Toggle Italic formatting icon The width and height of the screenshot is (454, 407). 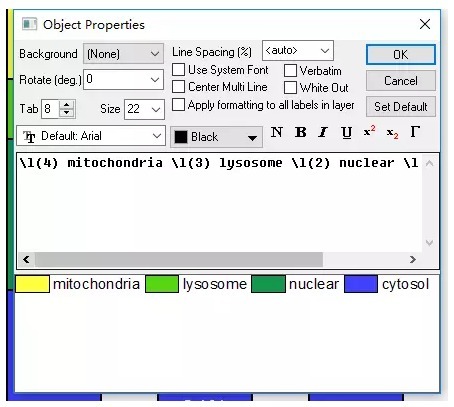click(323, 132)
